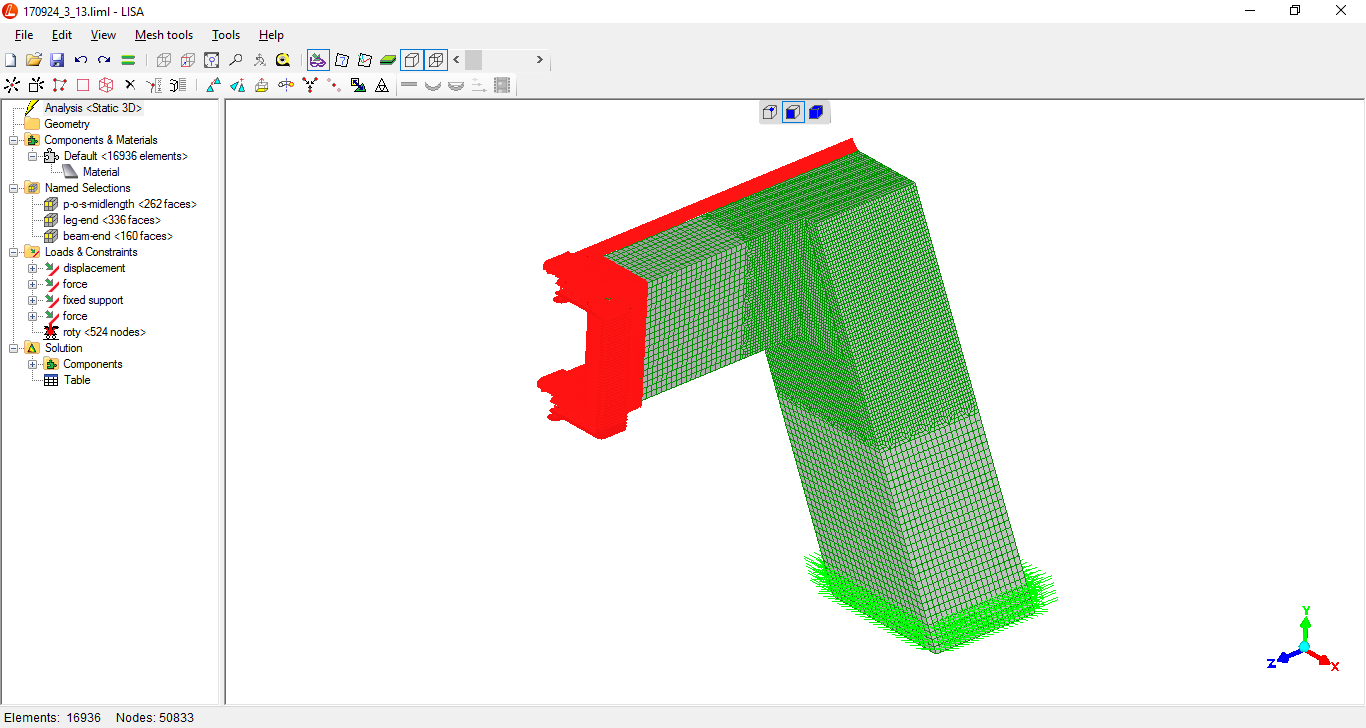
Task: Click the green solve equals icon
Action: point(128,60)
